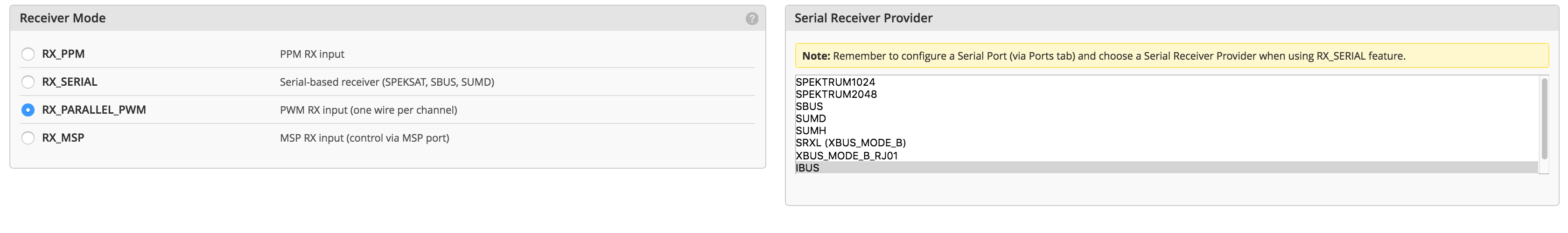Click the "PPM RX input" description

coord(312,54)
